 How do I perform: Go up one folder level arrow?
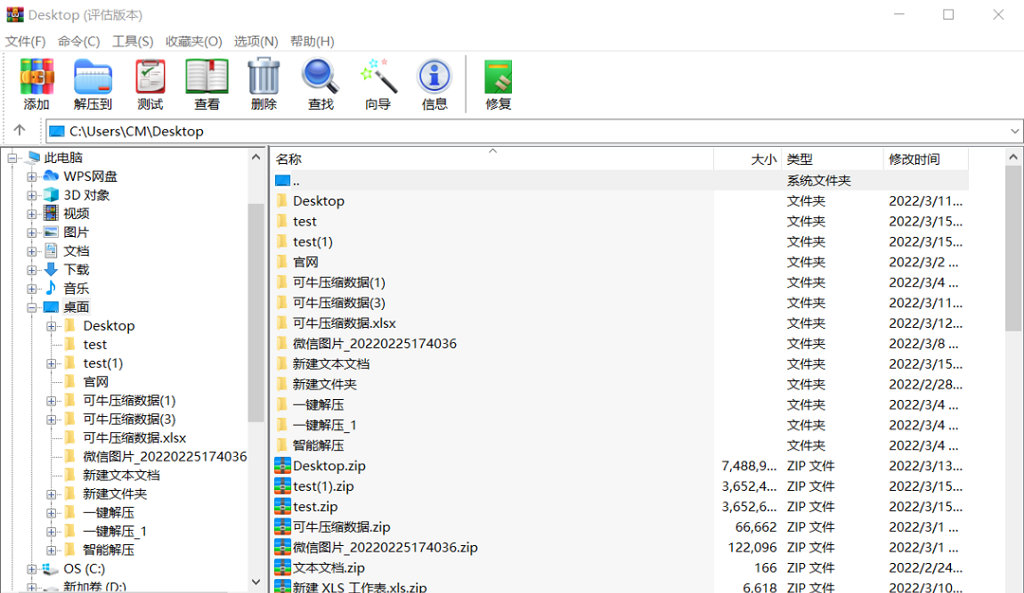[20, 130]
